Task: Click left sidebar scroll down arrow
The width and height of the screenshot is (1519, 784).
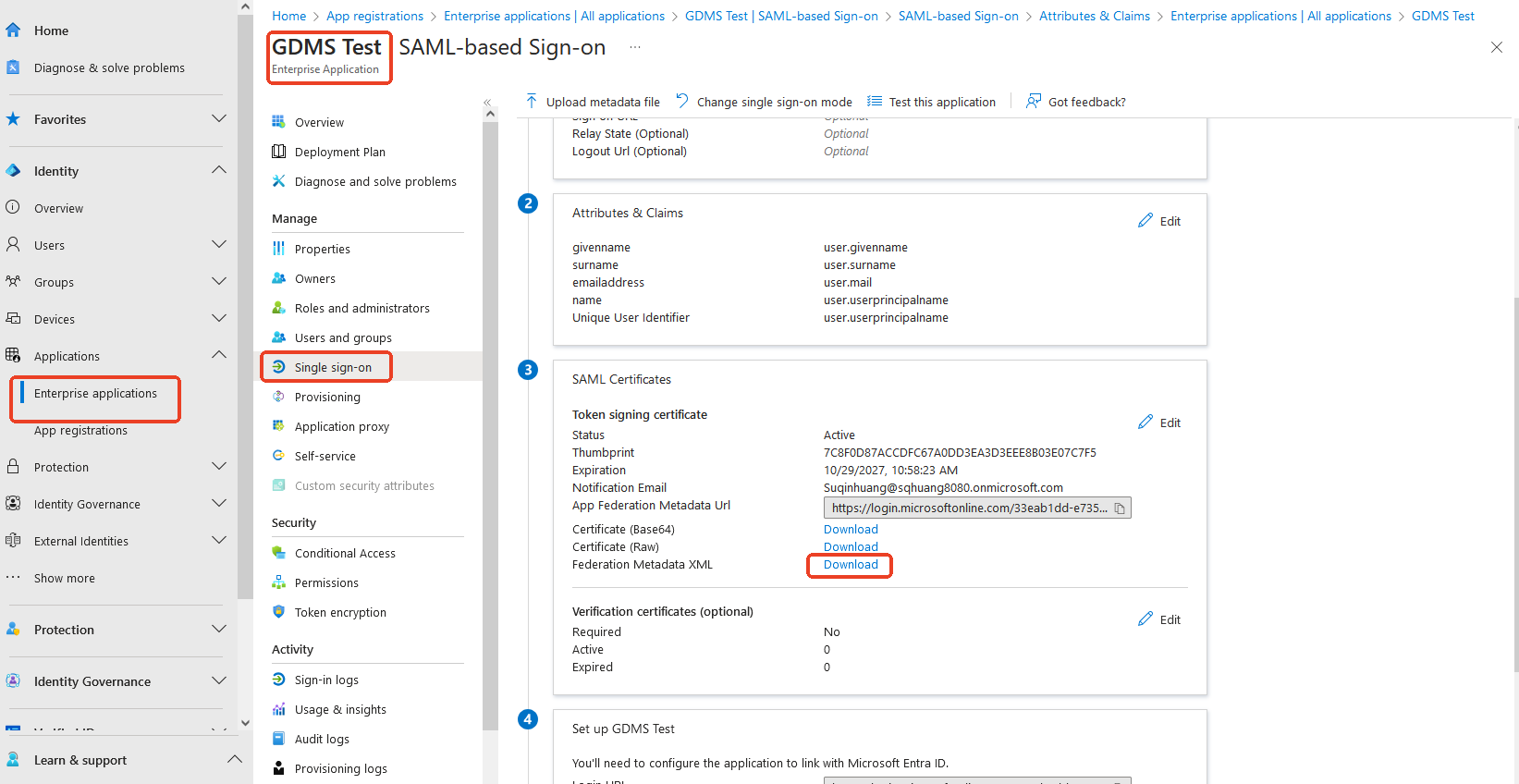Action: click(x=245, y=723)
